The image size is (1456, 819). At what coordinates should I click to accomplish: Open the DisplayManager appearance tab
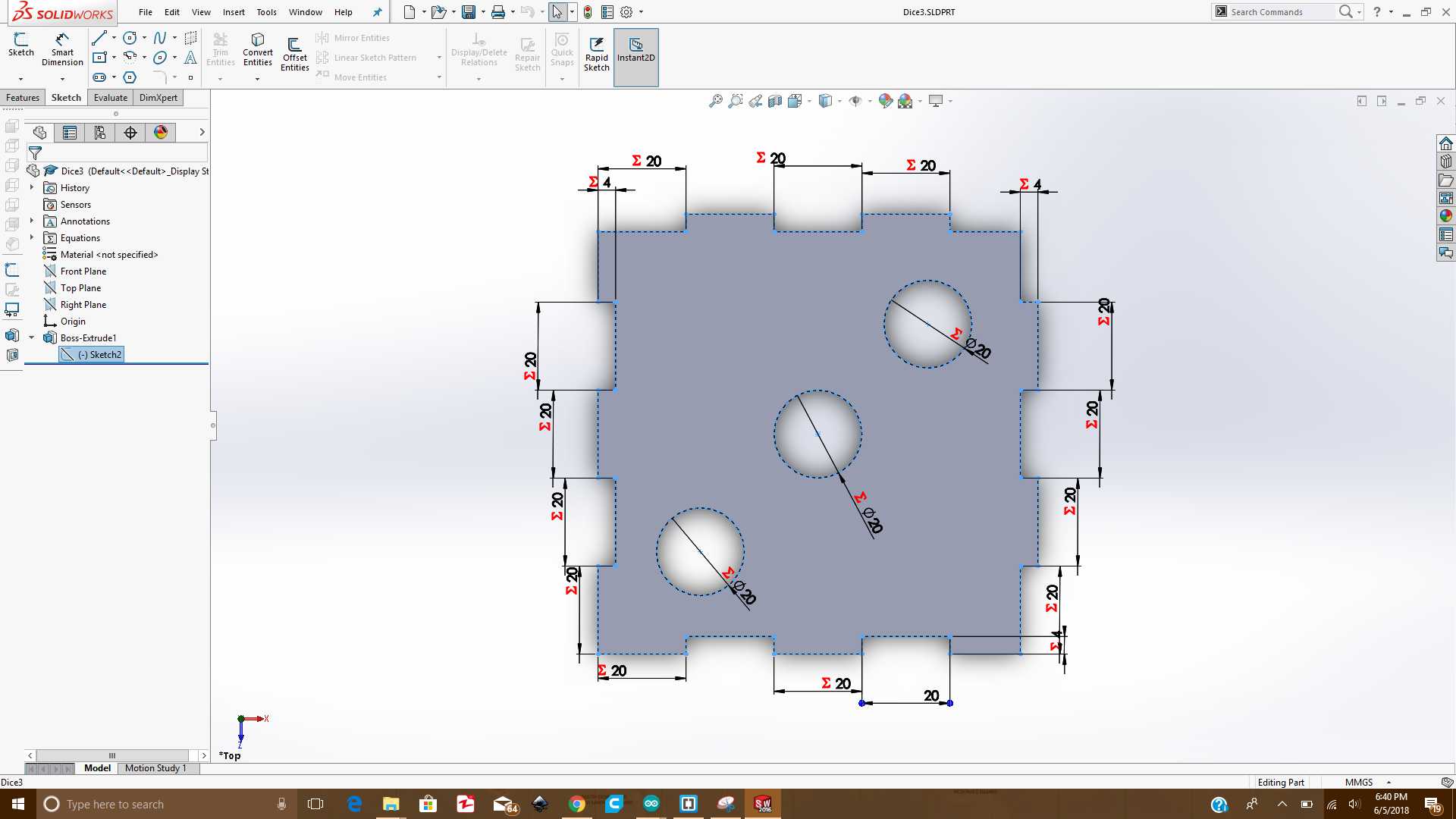pos(161,133)
